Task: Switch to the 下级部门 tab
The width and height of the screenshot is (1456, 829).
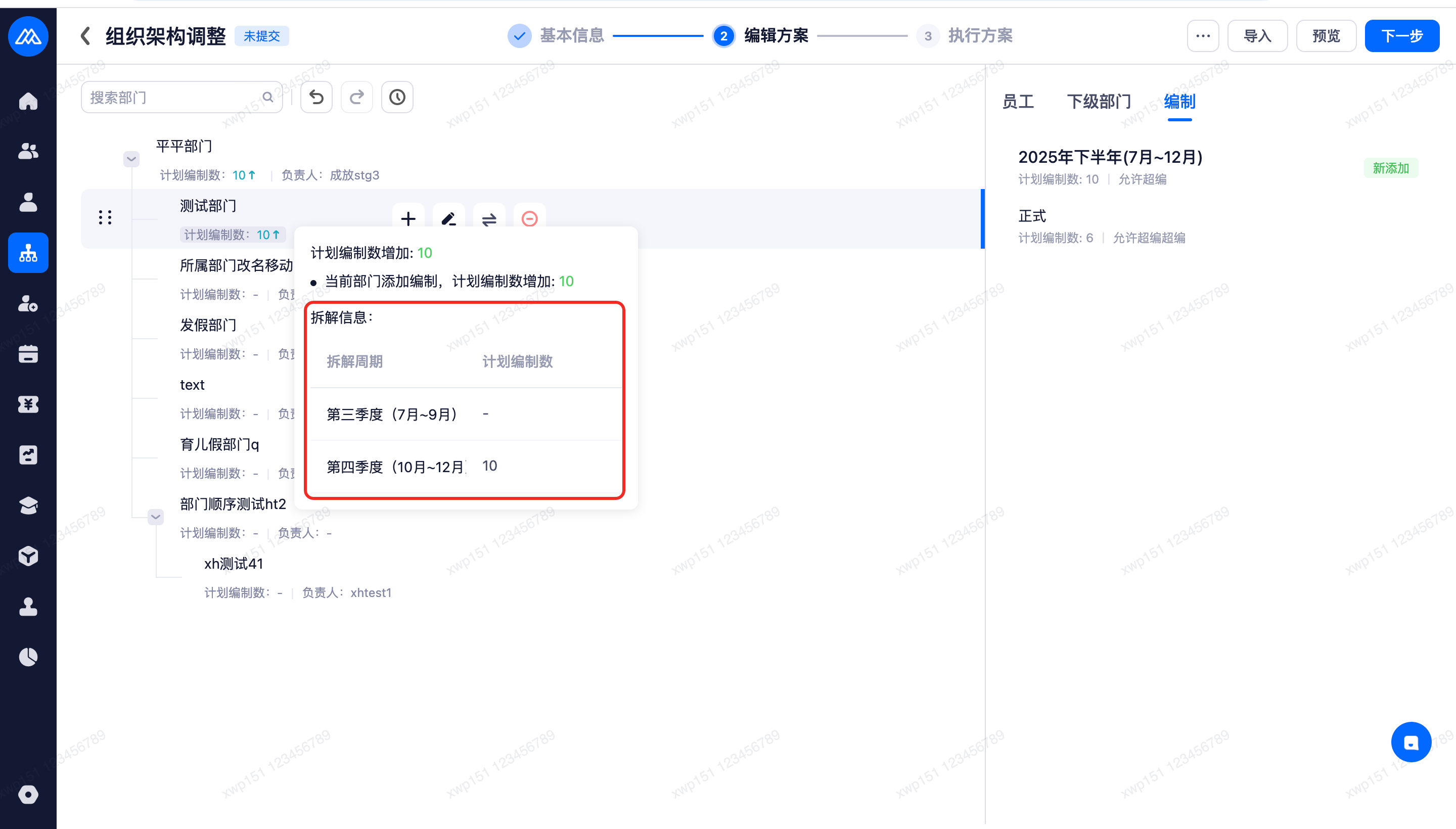Action: [1099, 102]
